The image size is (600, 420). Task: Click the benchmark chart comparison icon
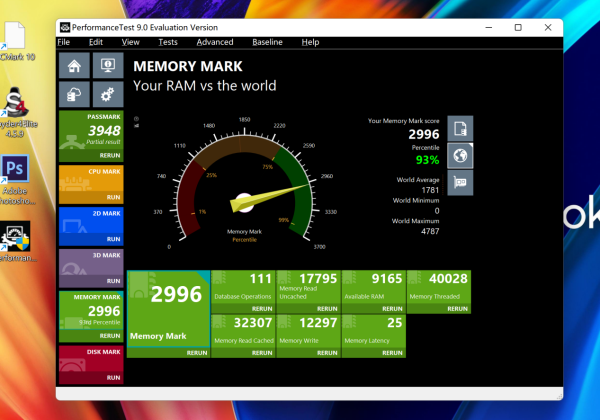[460, 183]
